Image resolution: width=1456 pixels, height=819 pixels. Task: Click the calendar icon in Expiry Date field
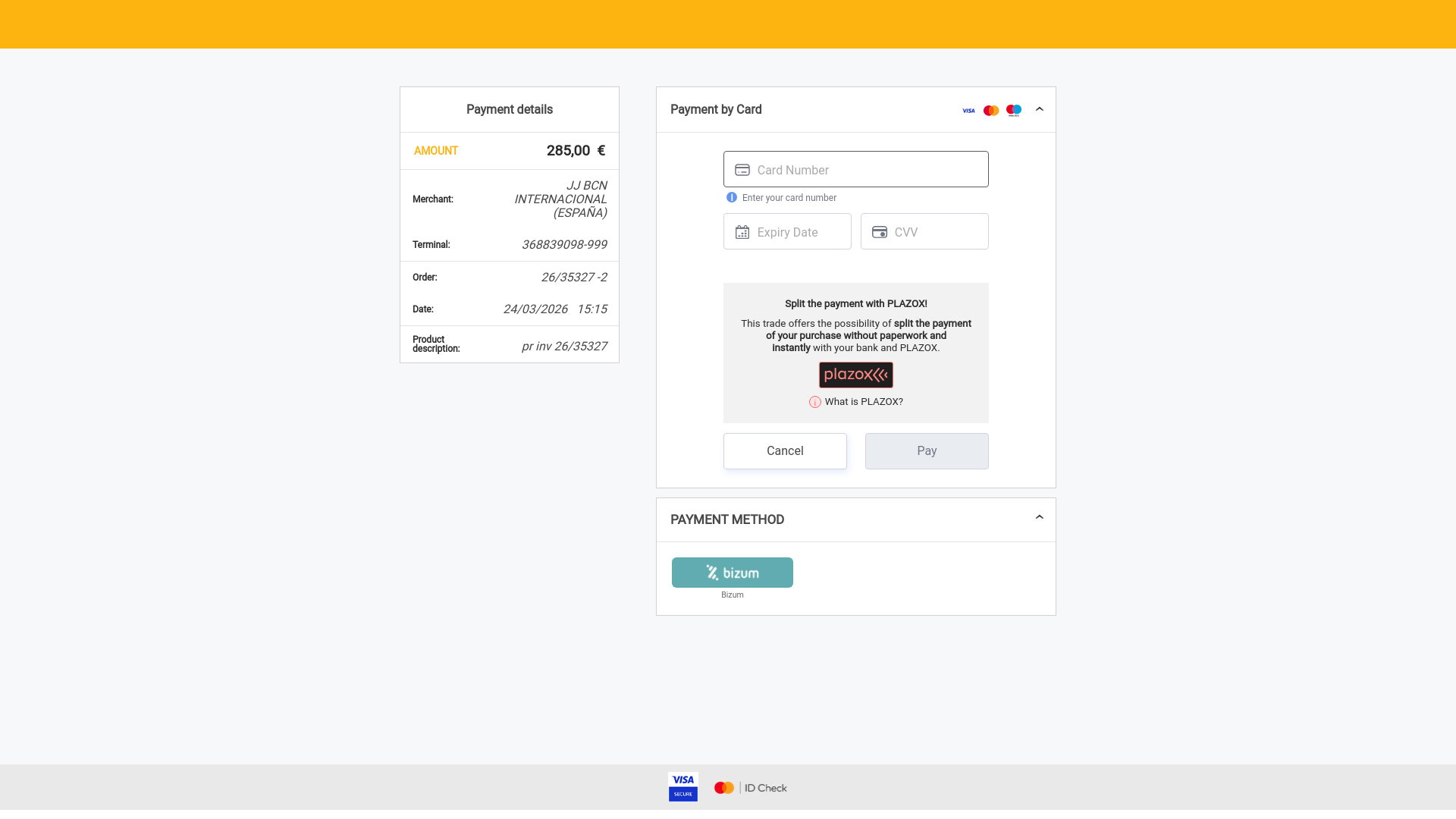pyautogui.click(x=742, y=232)
